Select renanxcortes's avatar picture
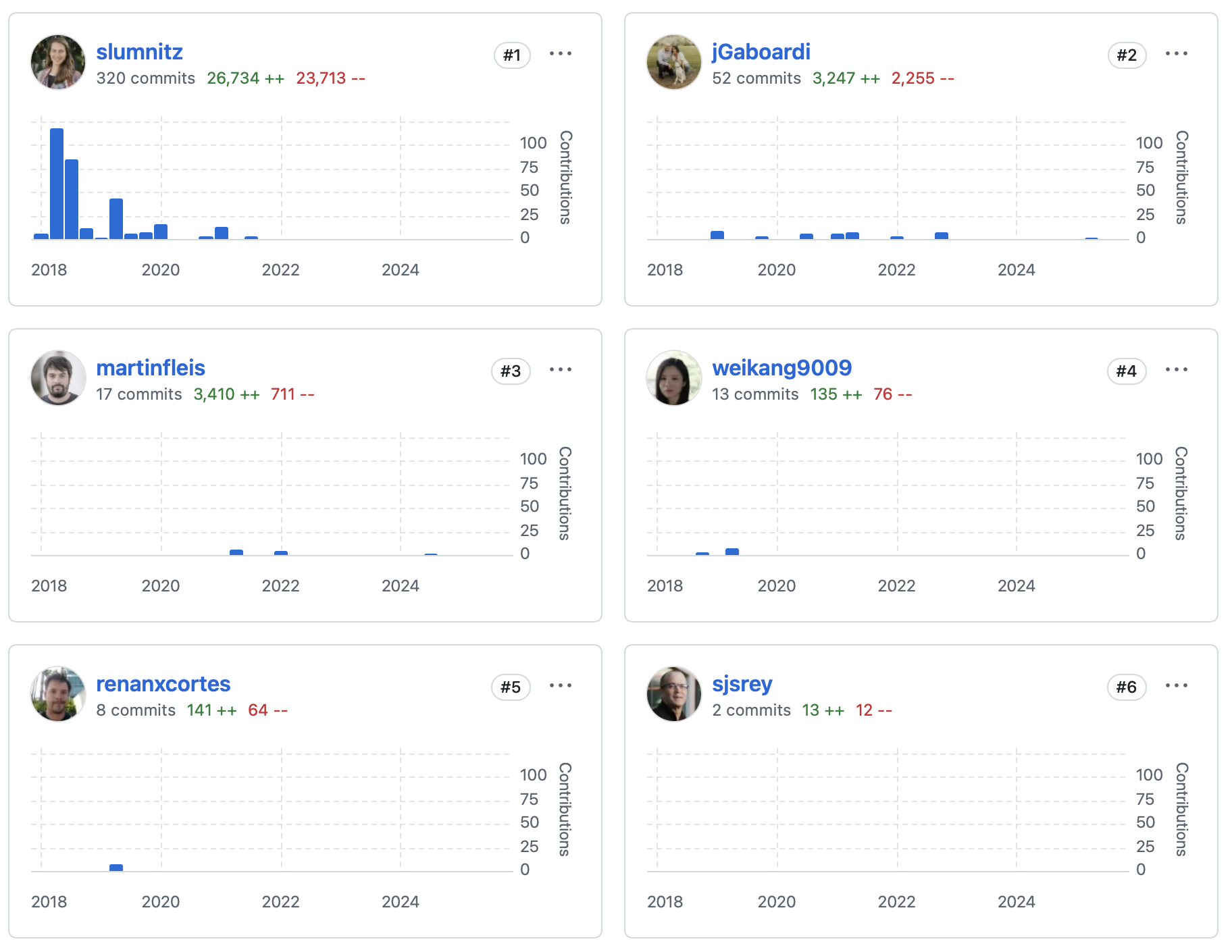 click(x=58, y=694)
